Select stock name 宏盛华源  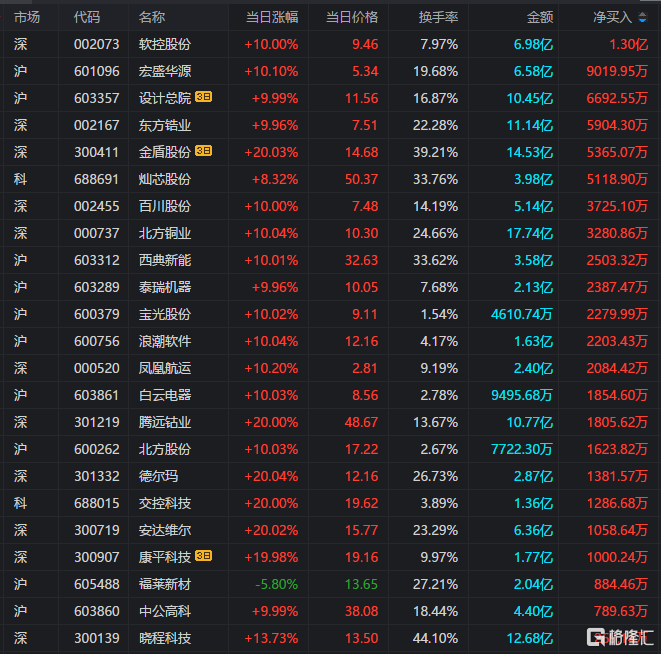point(165,71)
